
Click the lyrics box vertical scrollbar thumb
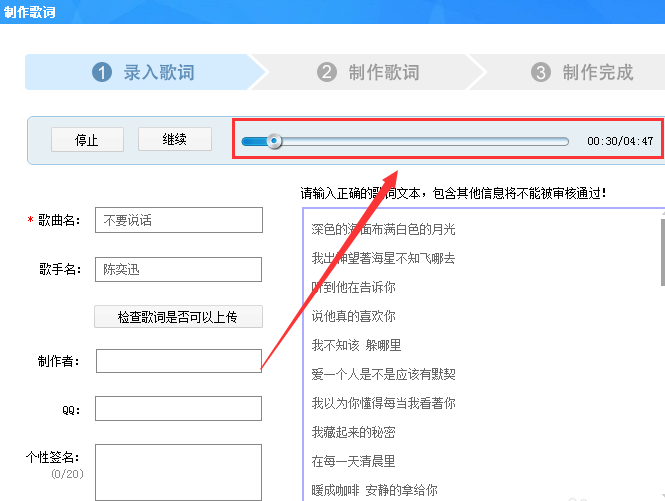(x=662, y=252)
